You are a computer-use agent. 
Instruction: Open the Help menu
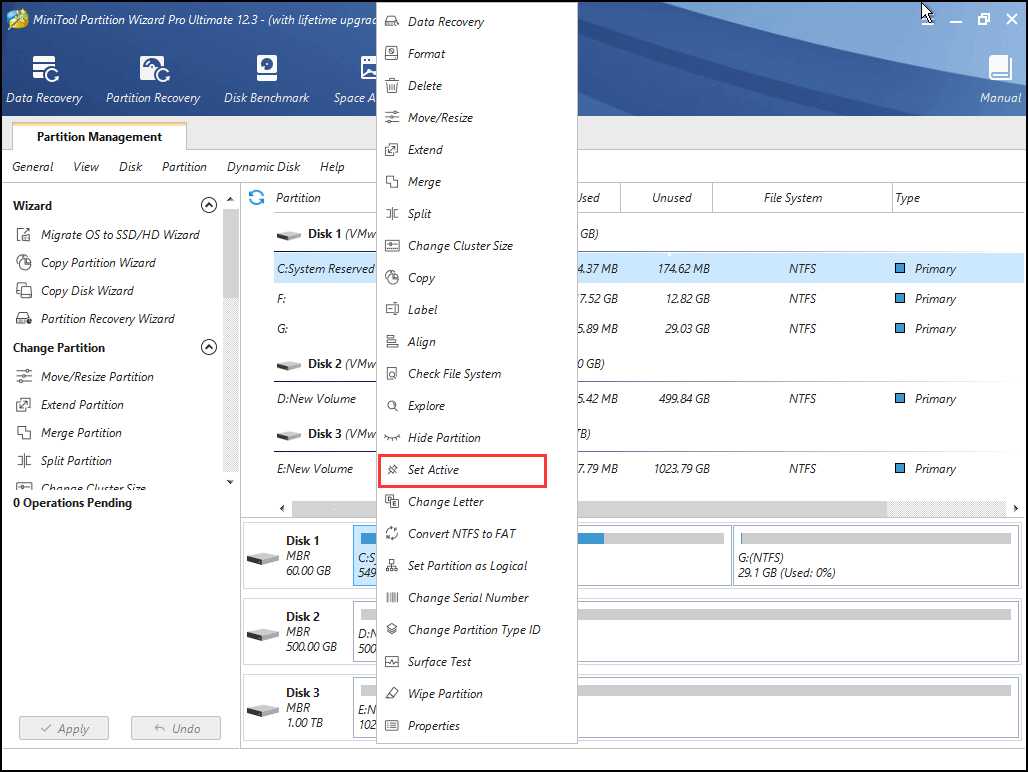pos(332,166)
